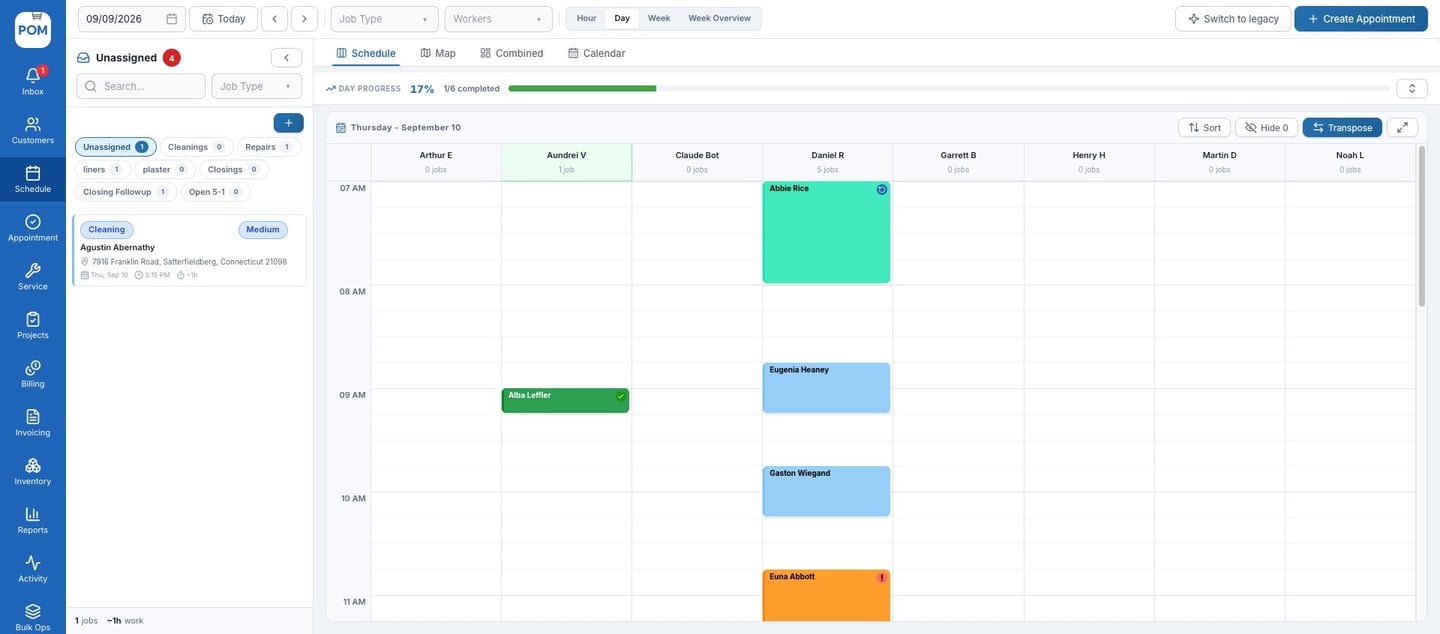
Task: Open Customers in the sidebar
Action: pos(33,130)
